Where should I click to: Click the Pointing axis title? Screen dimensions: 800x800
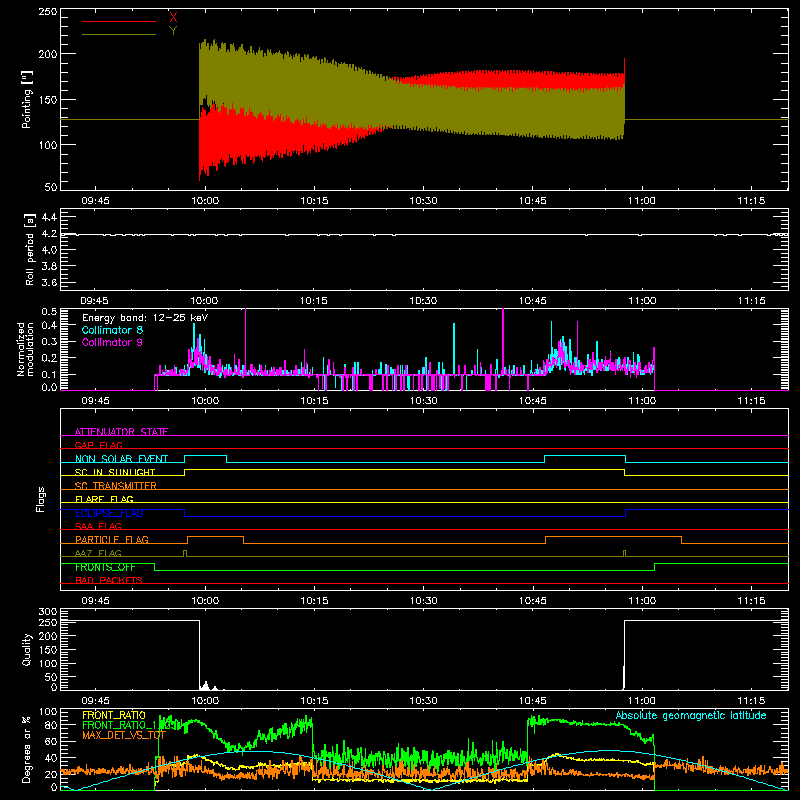click(x=26, y=99)
